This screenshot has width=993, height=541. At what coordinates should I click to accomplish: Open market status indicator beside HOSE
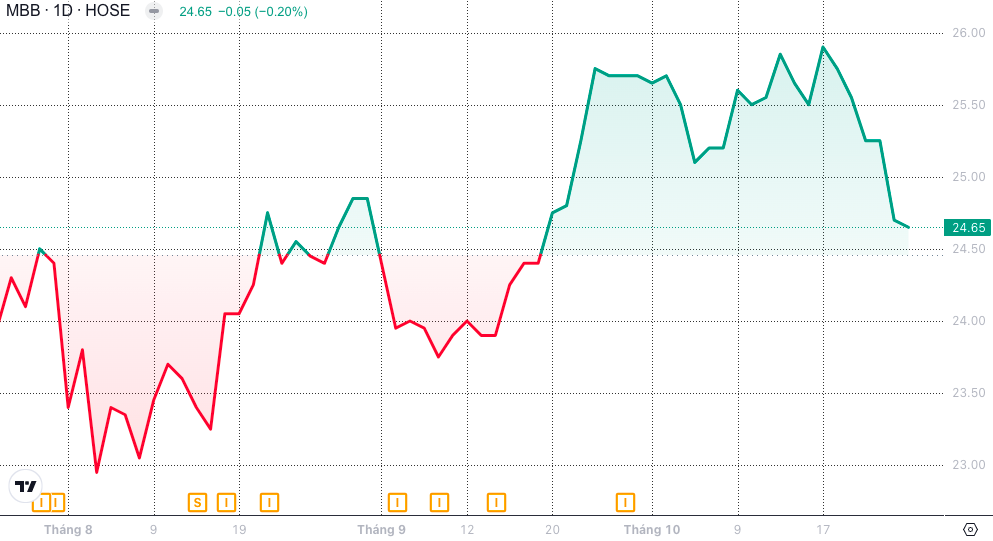[153, 12]
